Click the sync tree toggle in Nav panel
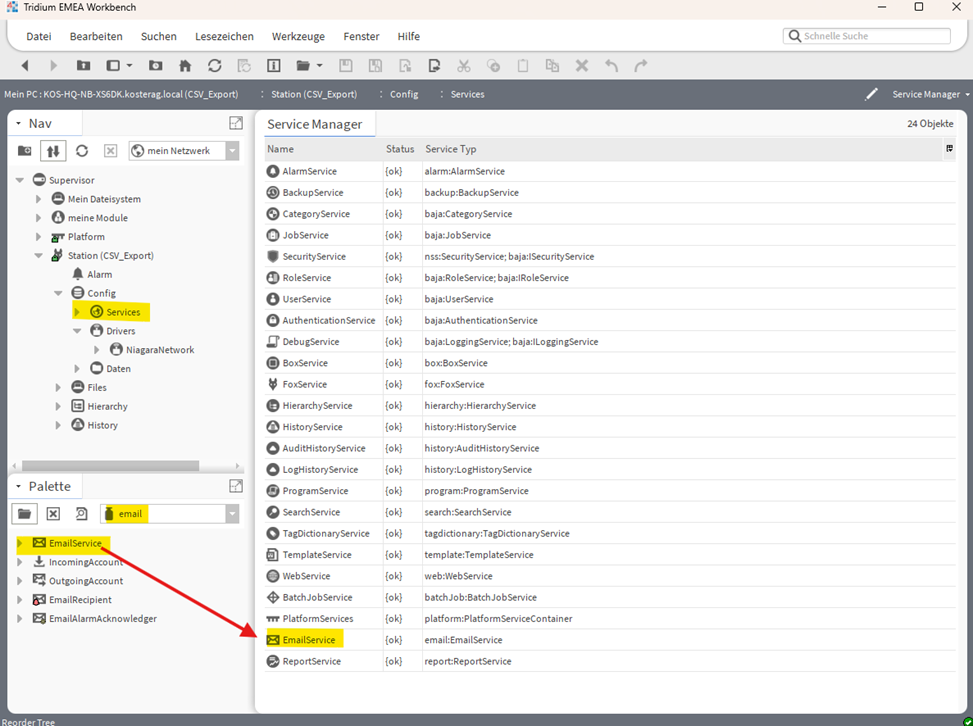Screen dimensions: 973x726 53,151
